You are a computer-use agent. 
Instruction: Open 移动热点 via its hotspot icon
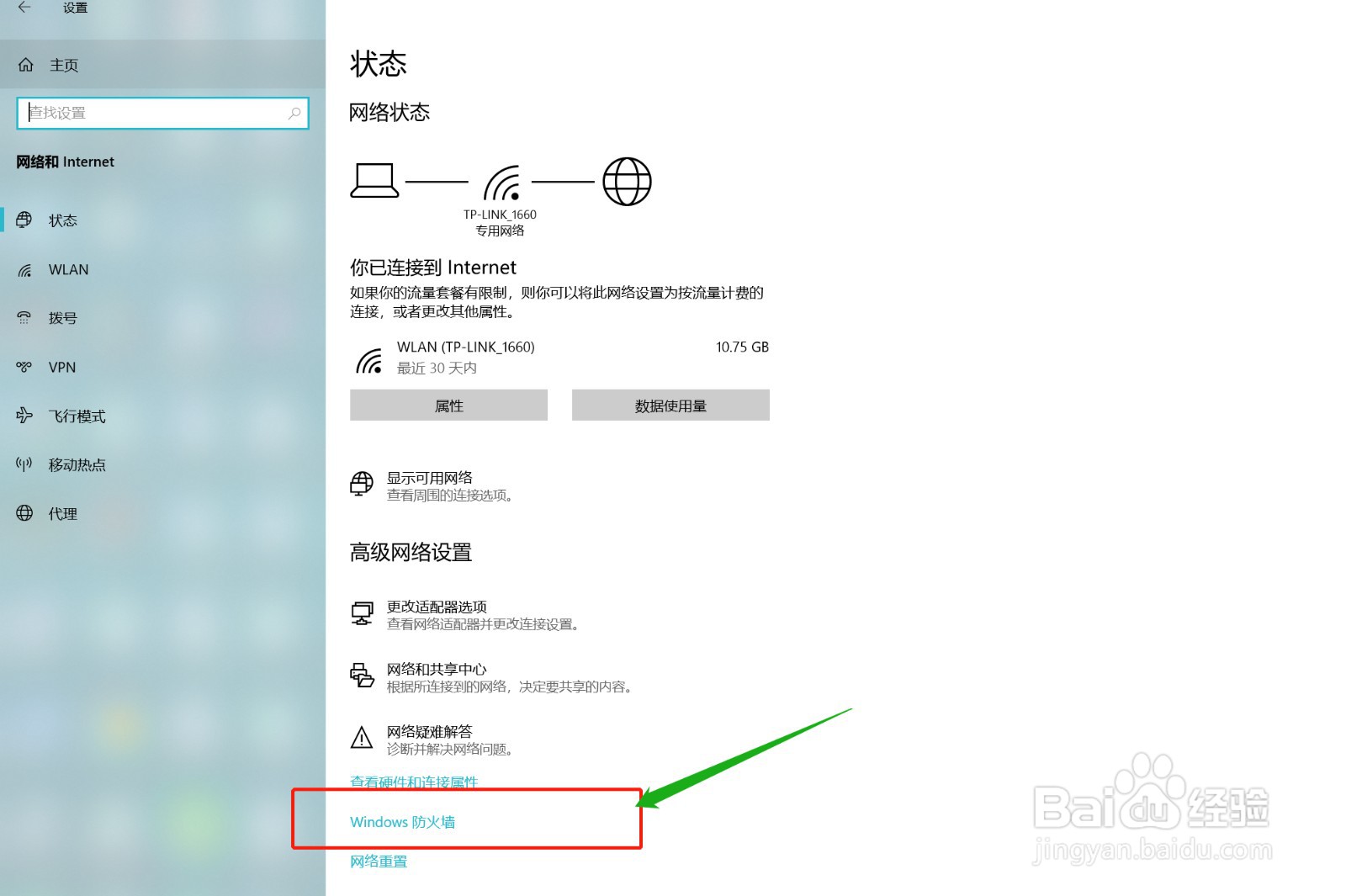click(24, 464)
